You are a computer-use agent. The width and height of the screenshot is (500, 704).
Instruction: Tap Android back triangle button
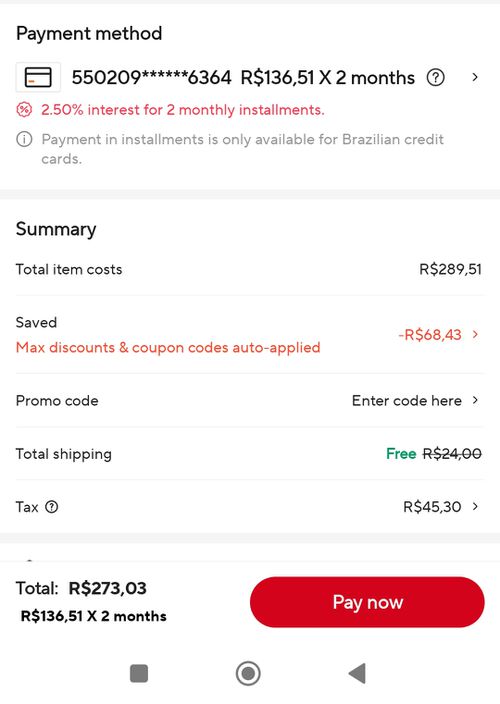(x=358, y=673)
